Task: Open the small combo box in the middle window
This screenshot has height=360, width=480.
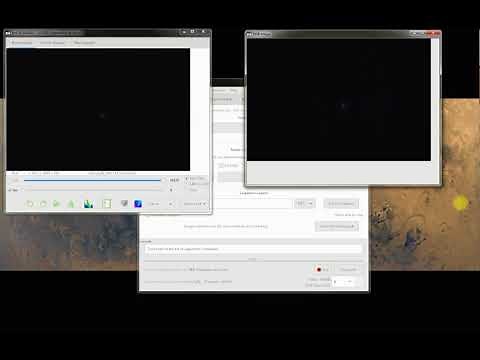Action: (305, 203)
